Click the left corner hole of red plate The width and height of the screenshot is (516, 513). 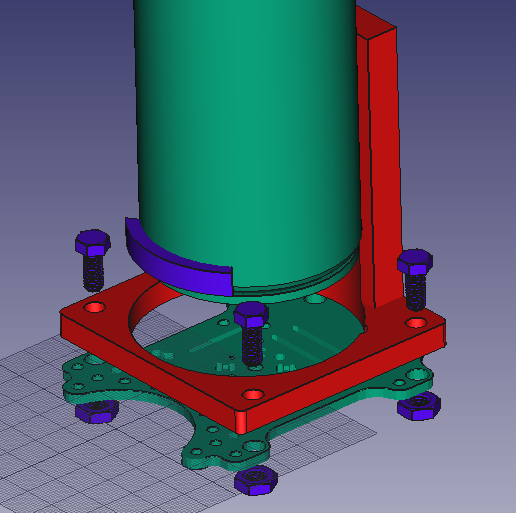95,307
